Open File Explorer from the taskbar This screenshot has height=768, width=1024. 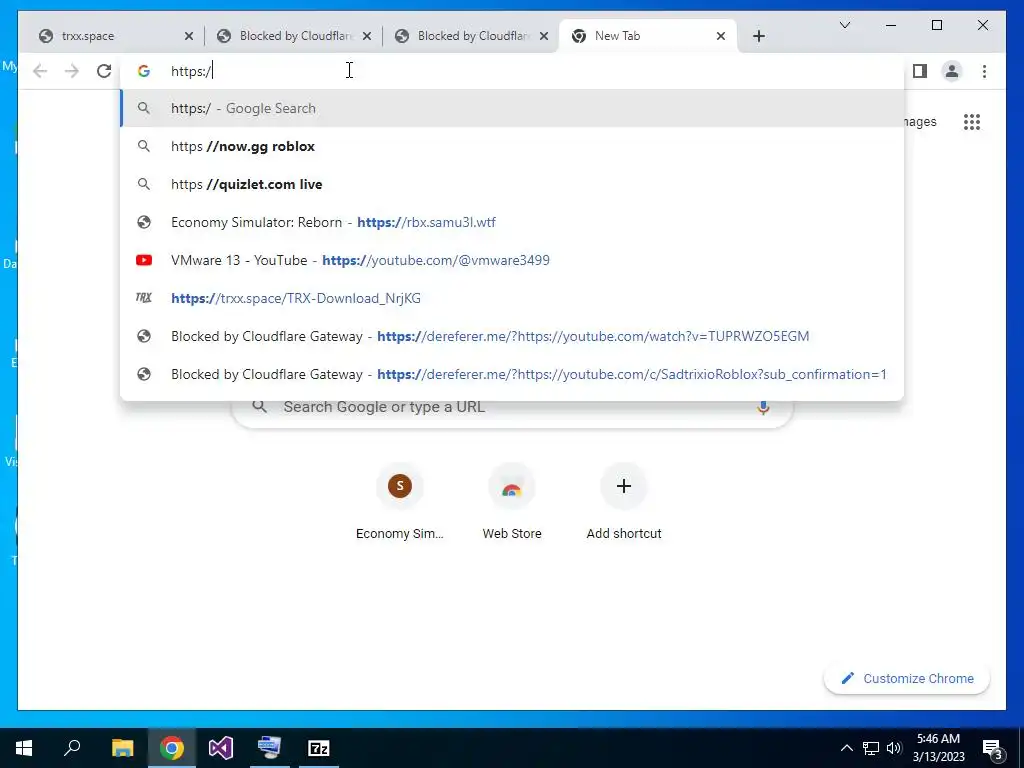tap(122, 748)
